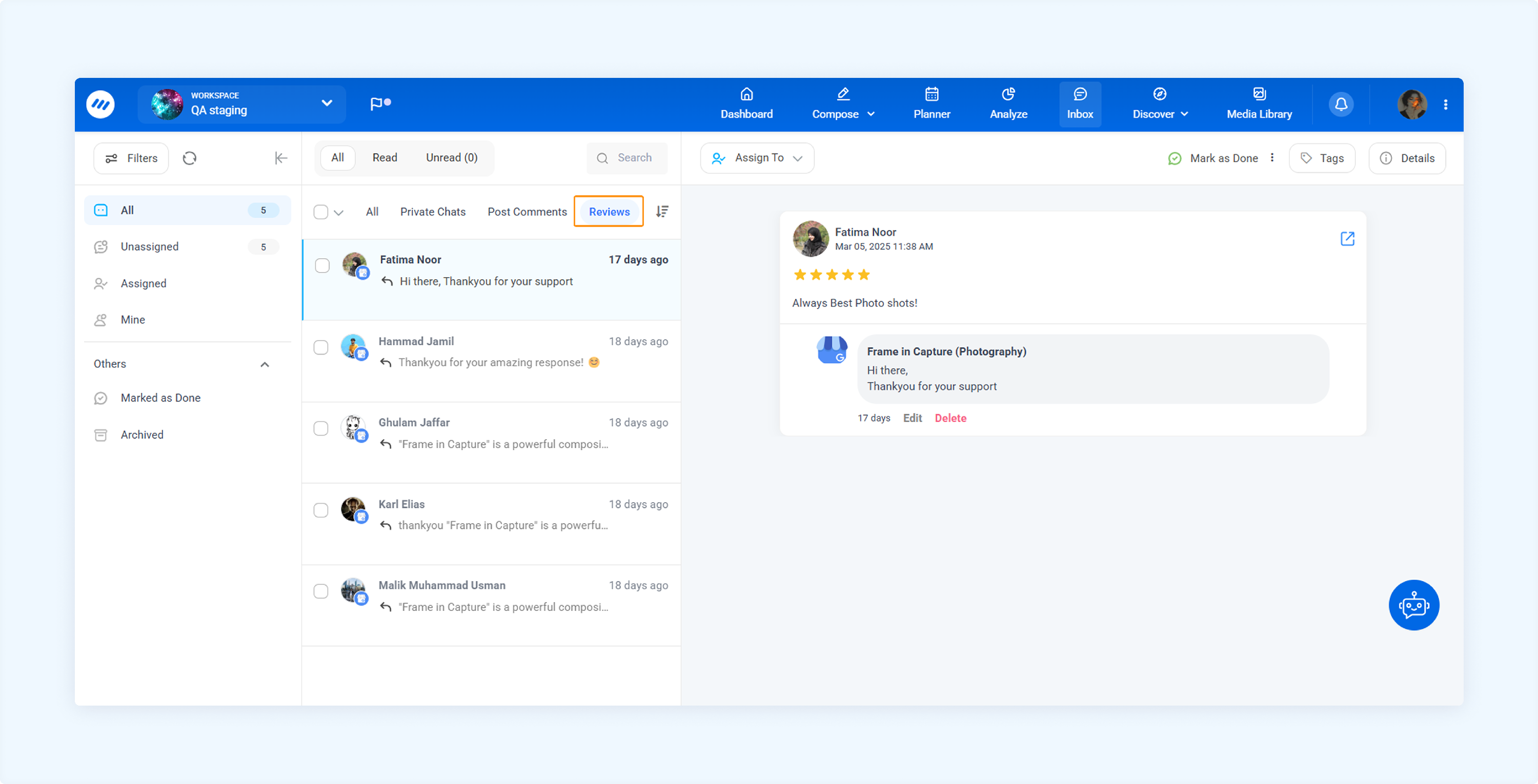Open the Filters button

[x=131, y=158]
